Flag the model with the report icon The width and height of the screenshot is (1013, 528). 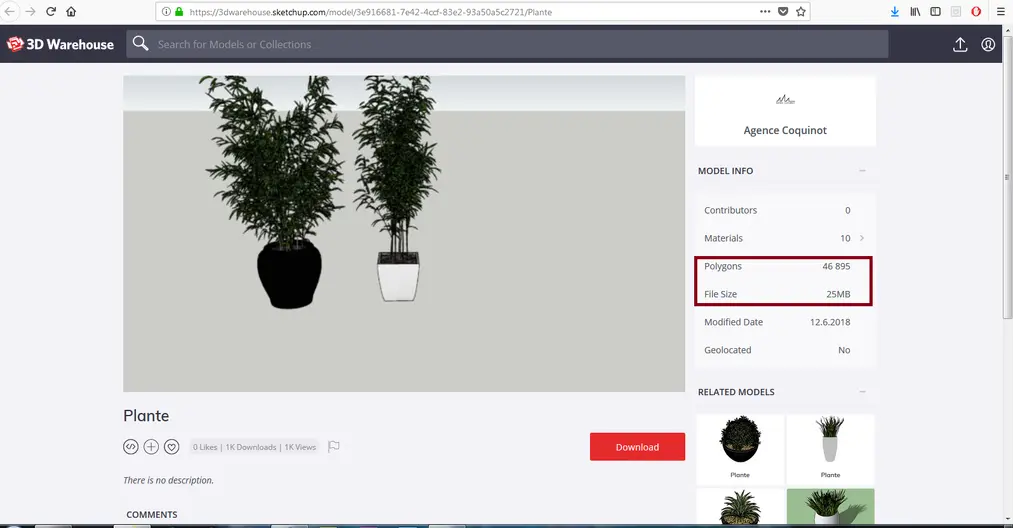coord(333,447)
